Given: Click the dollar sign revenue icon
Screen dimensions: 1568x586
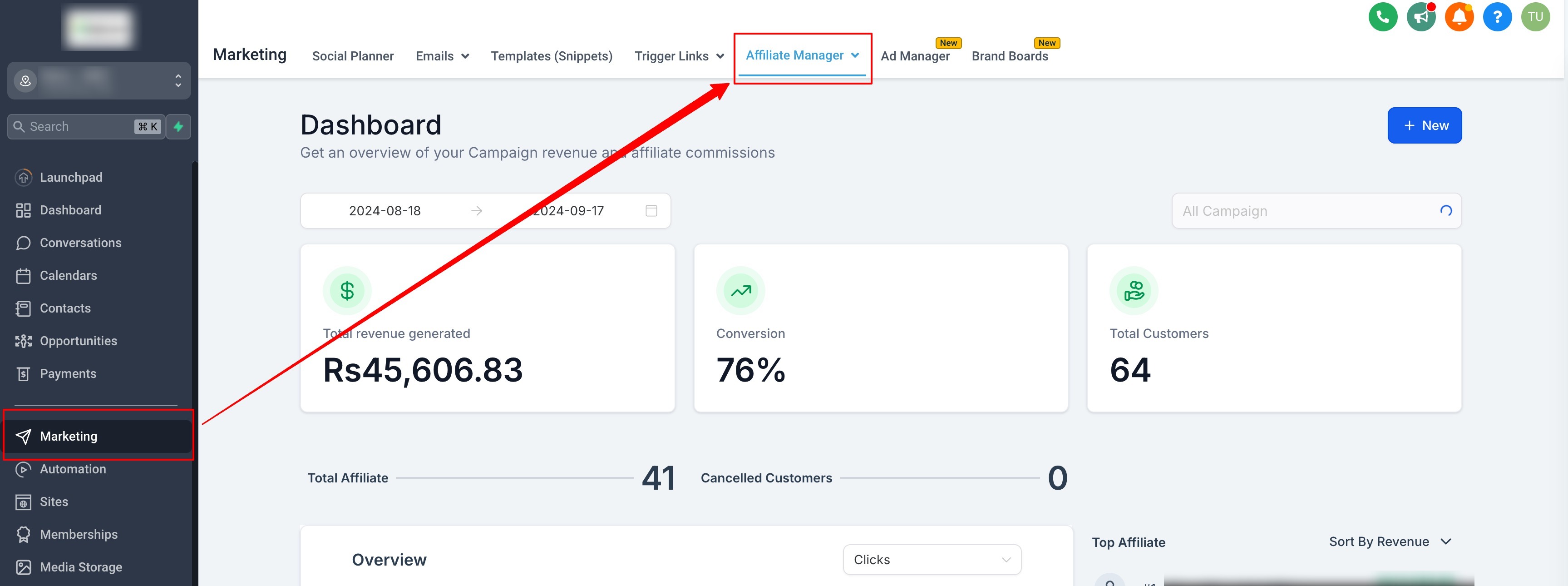Looking at the screenshot, I should point(347,291).
